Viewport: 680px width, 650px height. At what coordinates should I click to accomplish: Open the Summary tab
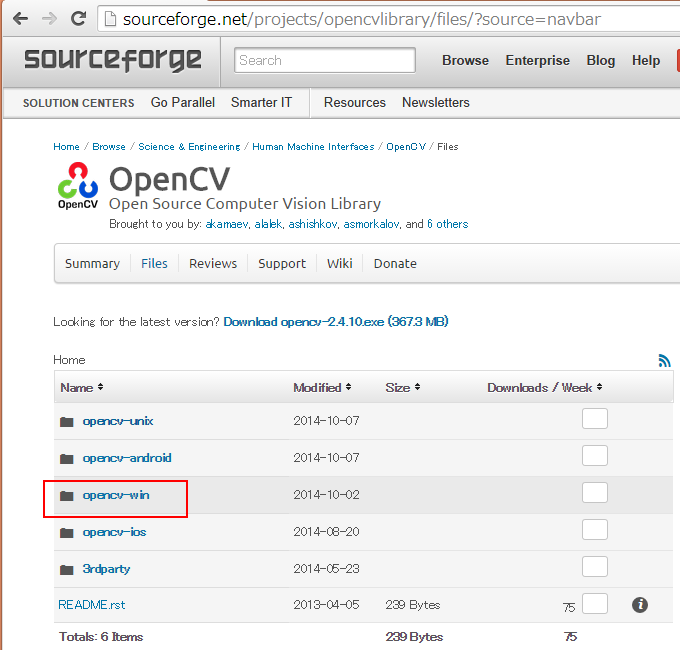[x=92, y=264]
